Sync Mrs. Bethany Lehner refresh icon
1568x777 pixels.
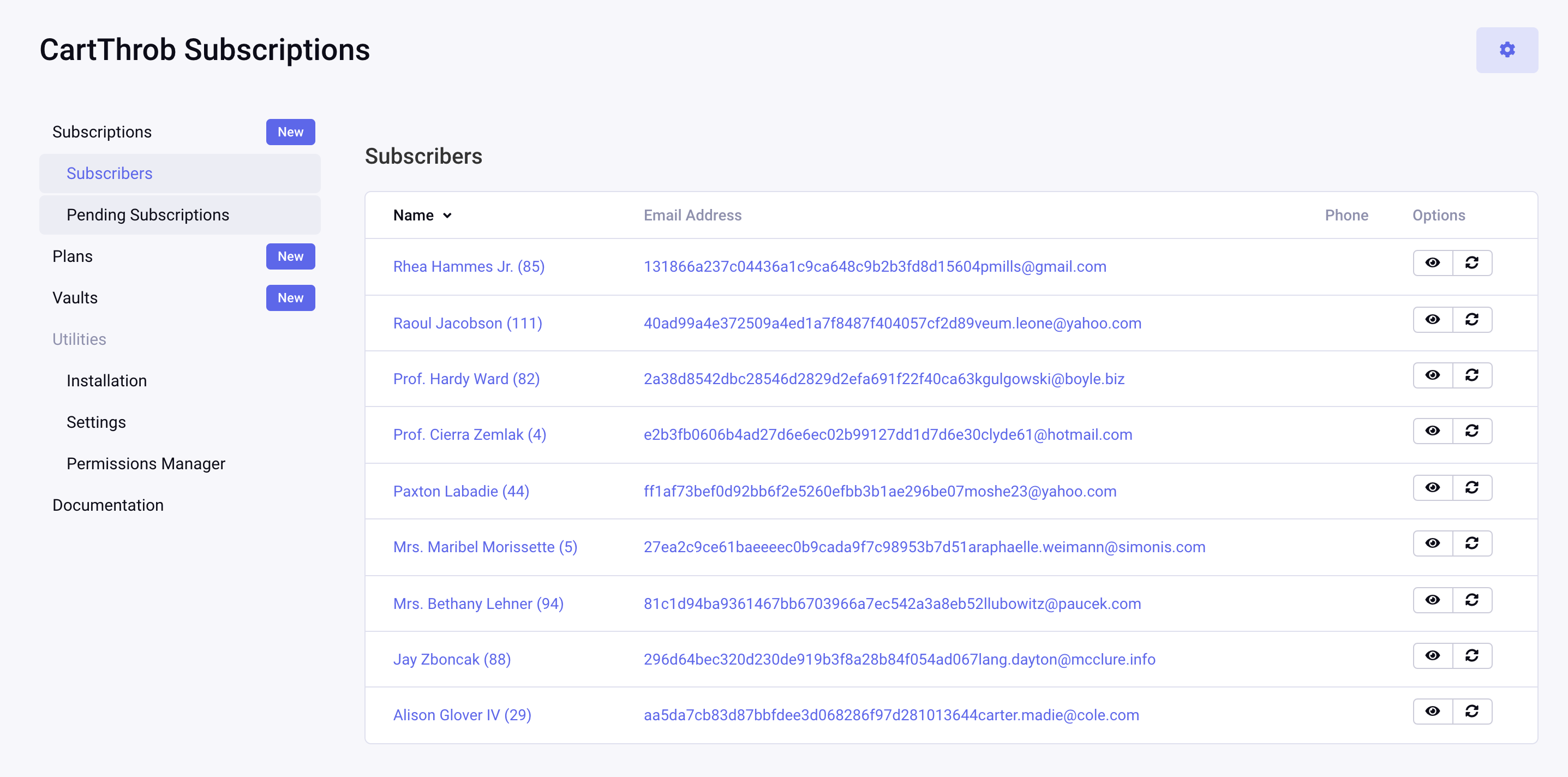(1472, 600)
